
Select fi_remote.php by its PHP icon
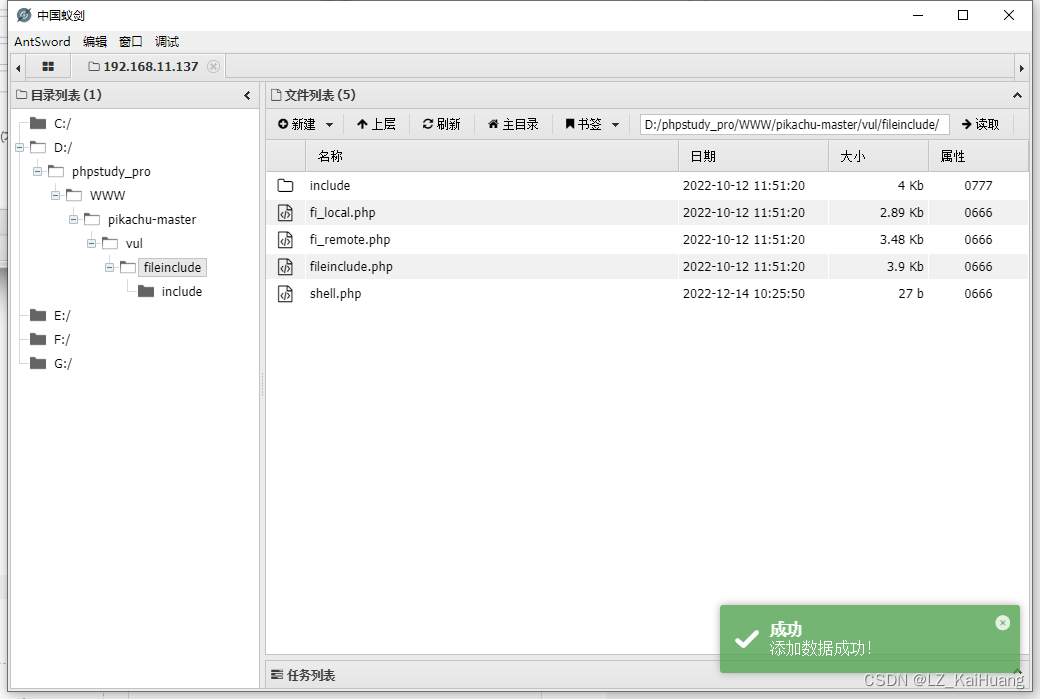286,239
